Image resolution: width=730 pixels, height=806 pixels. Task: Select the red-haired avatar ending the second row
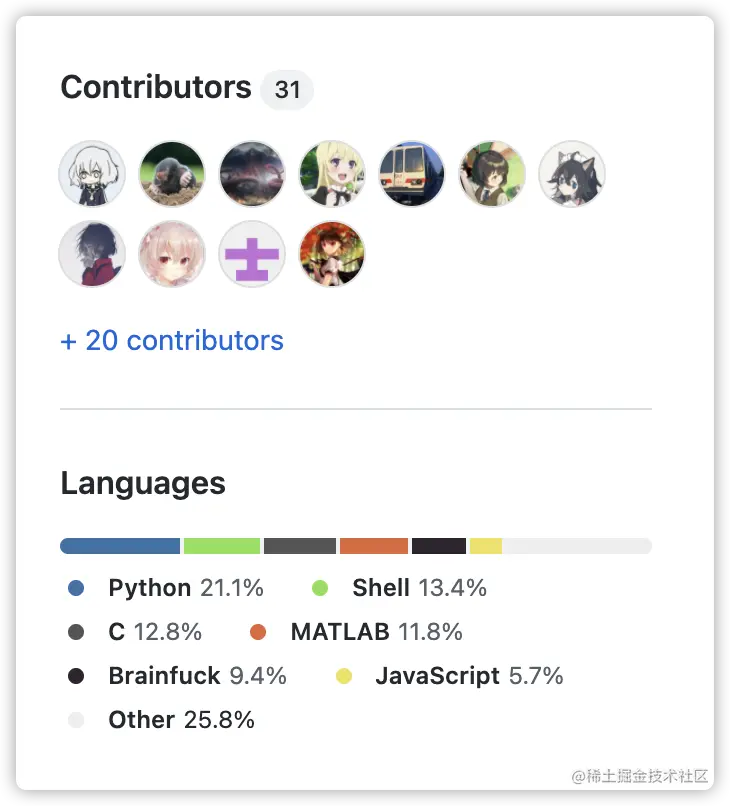point(332,254)
